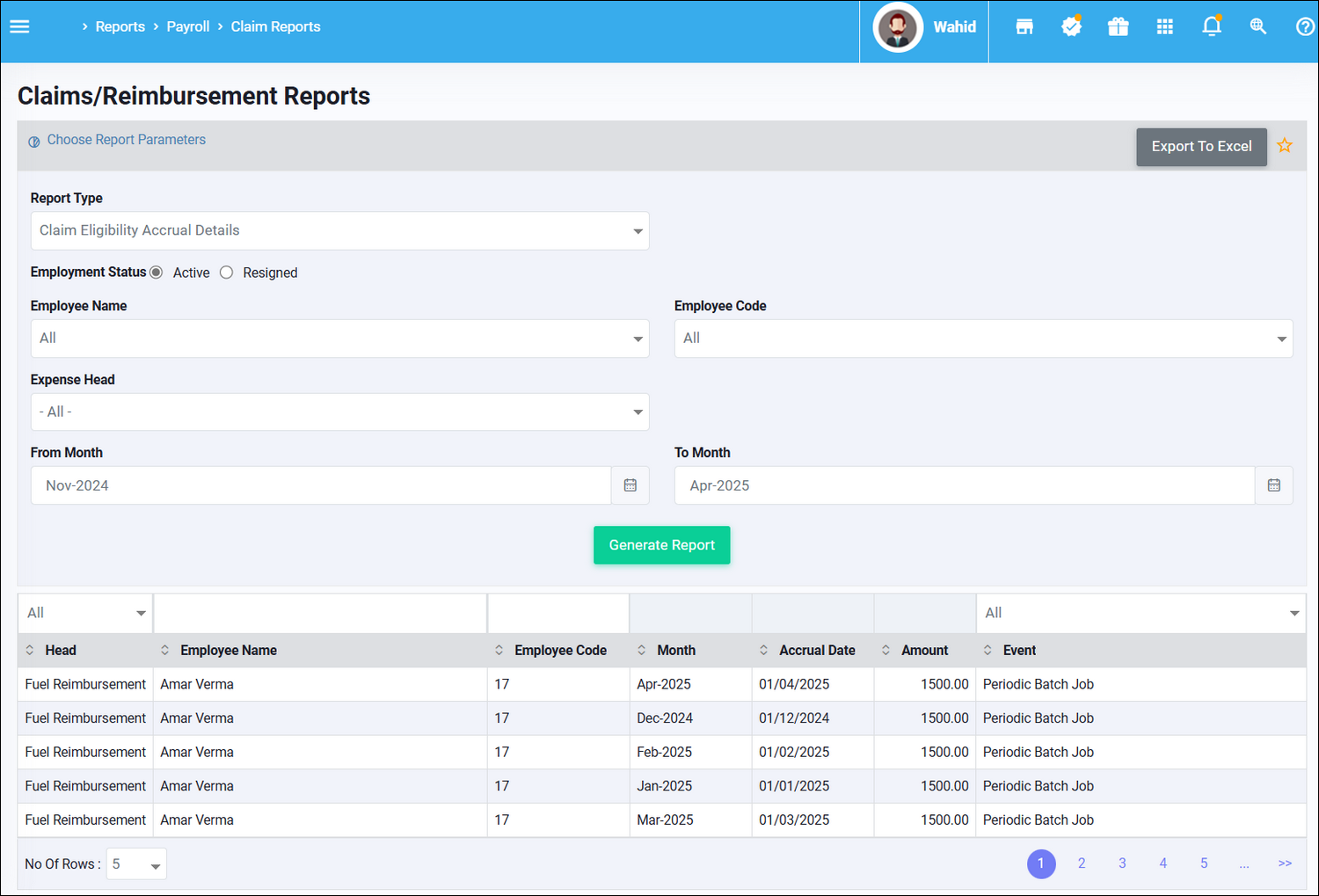View notifications bell
The image size is (1319, 896).
click(x=1212, y=26)
